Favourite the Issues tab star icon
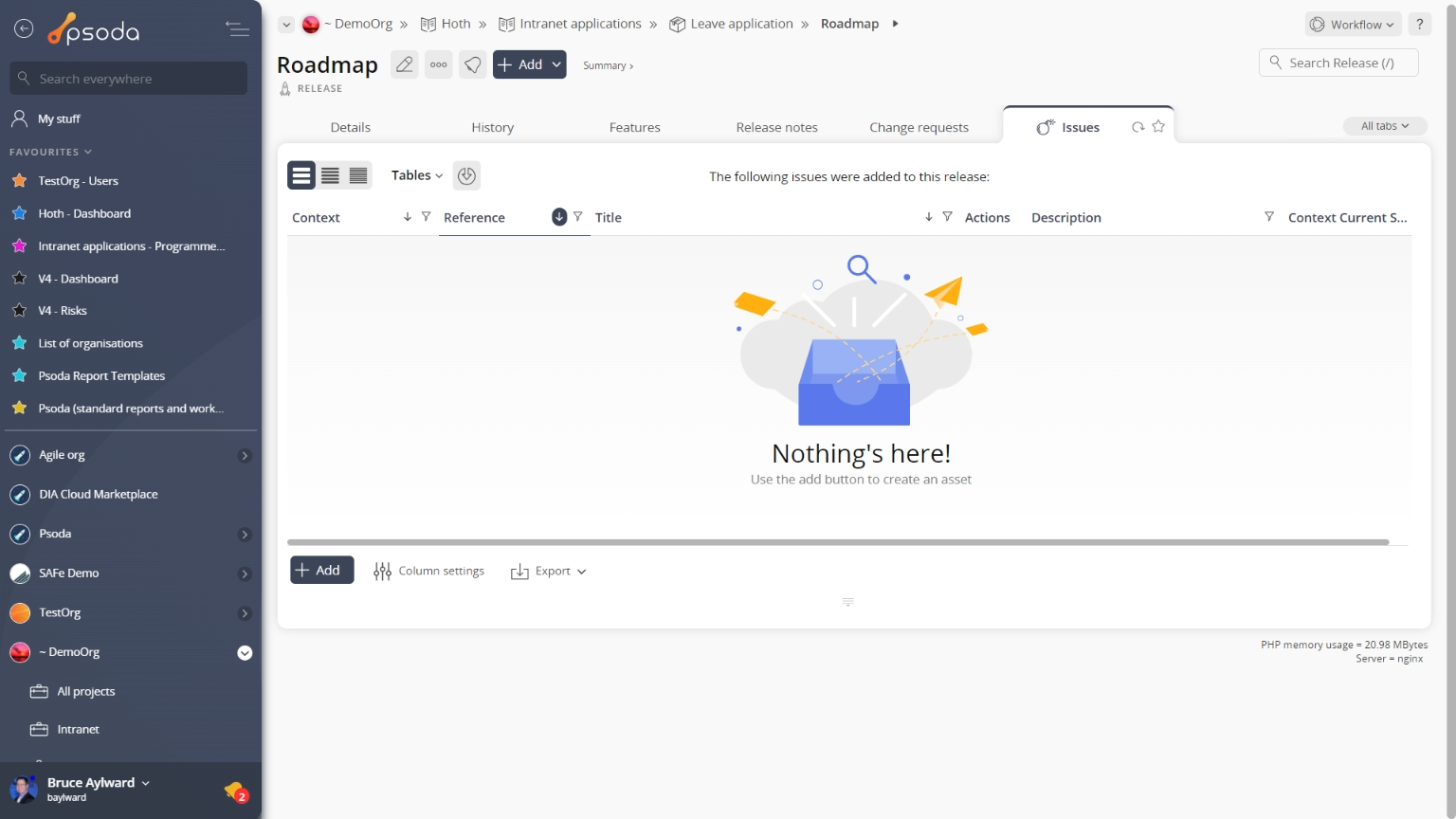 pyautogui.click(x=1158, y=126)
